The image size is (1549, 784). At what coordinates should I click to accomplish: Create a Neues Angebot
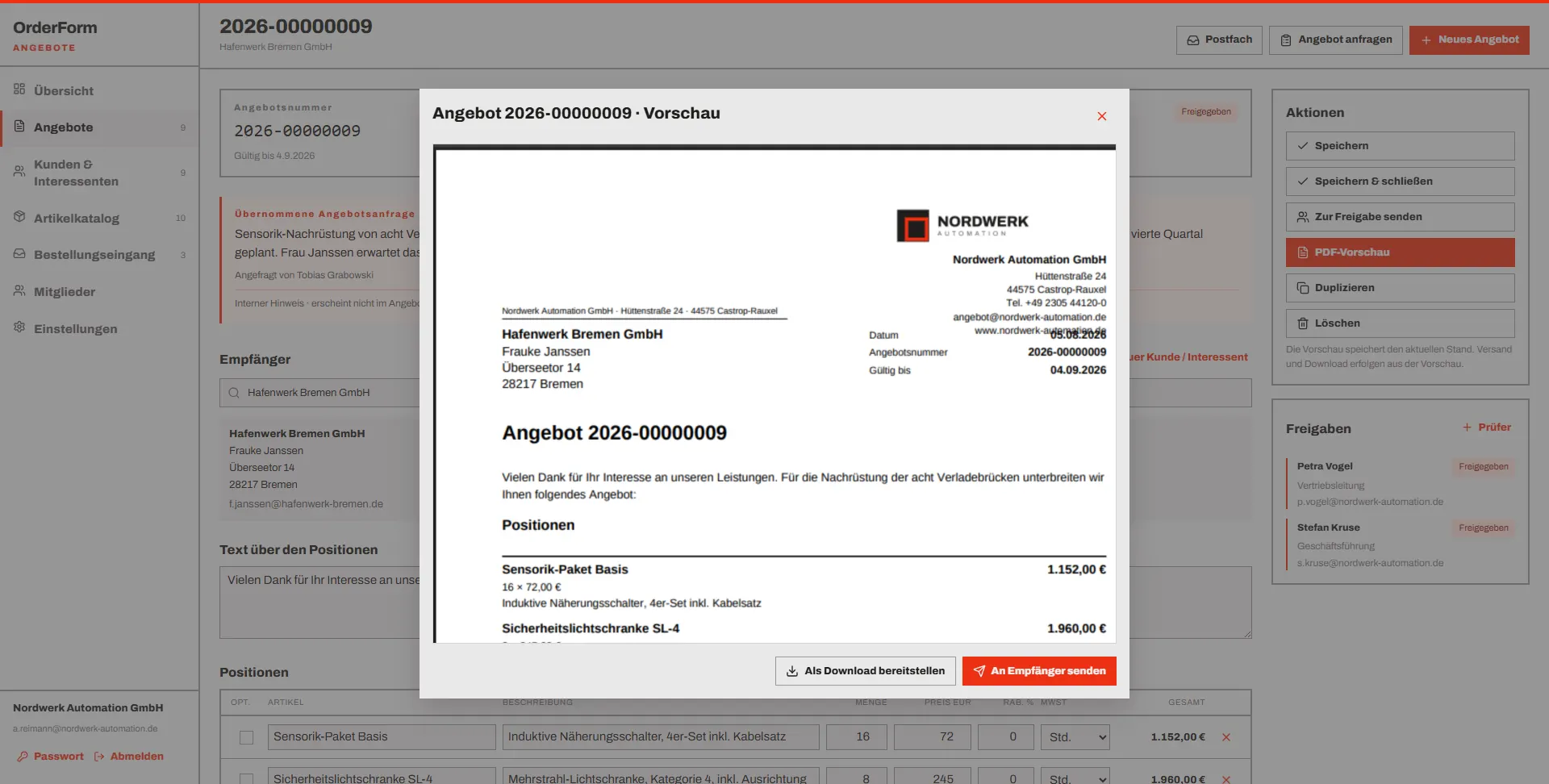(x=1469, y=40)
